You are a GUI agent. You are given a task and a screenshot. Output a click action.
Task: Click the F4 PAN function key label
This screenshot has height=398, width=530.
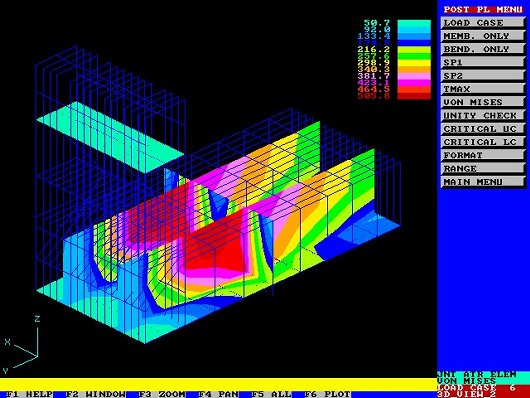coord(218,394)
